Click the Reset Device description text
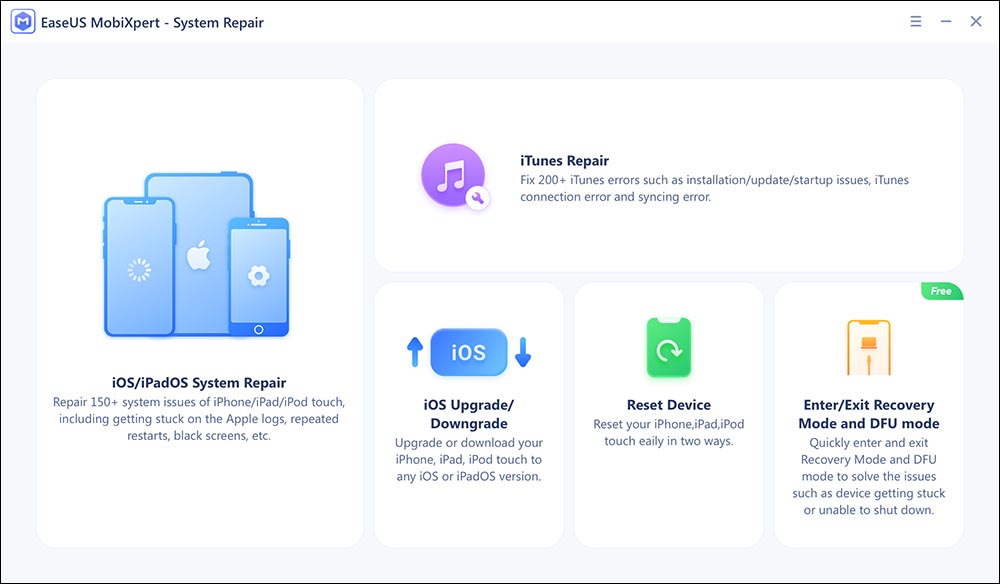1000x584 pixels. (668, 432)
